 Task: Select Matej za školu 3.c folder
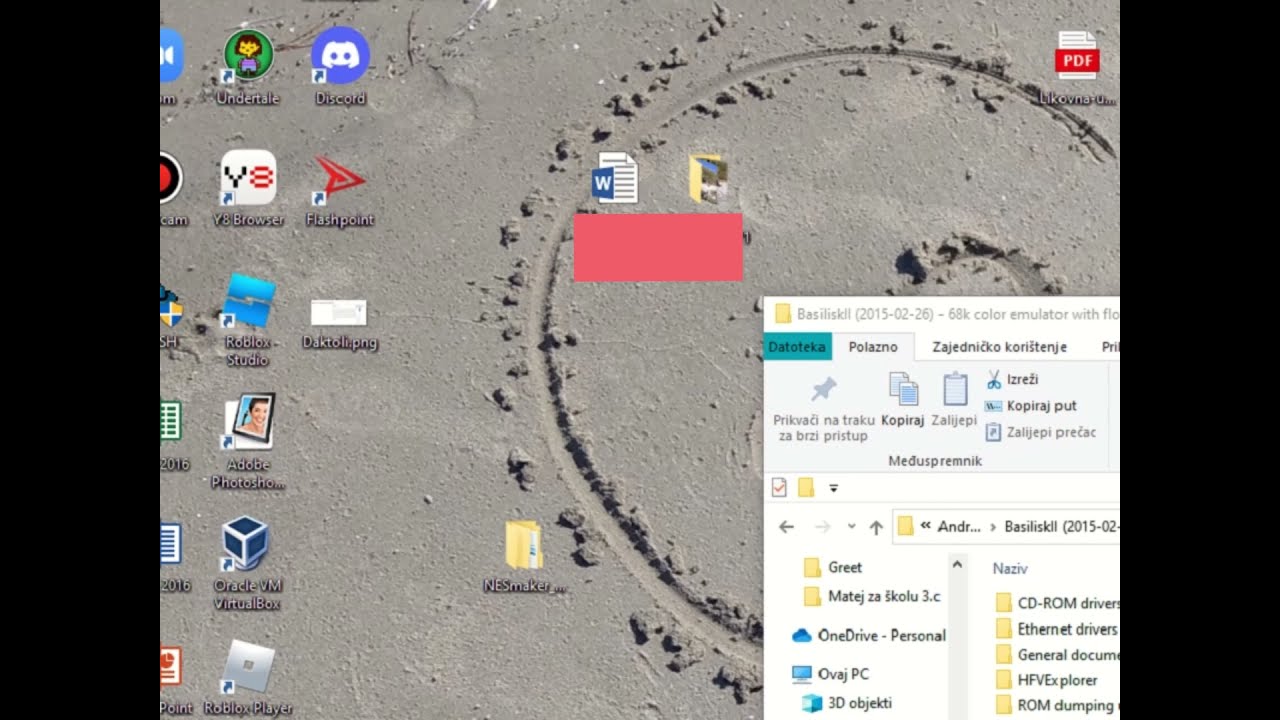pyautogui.click(x=872, y=596)
